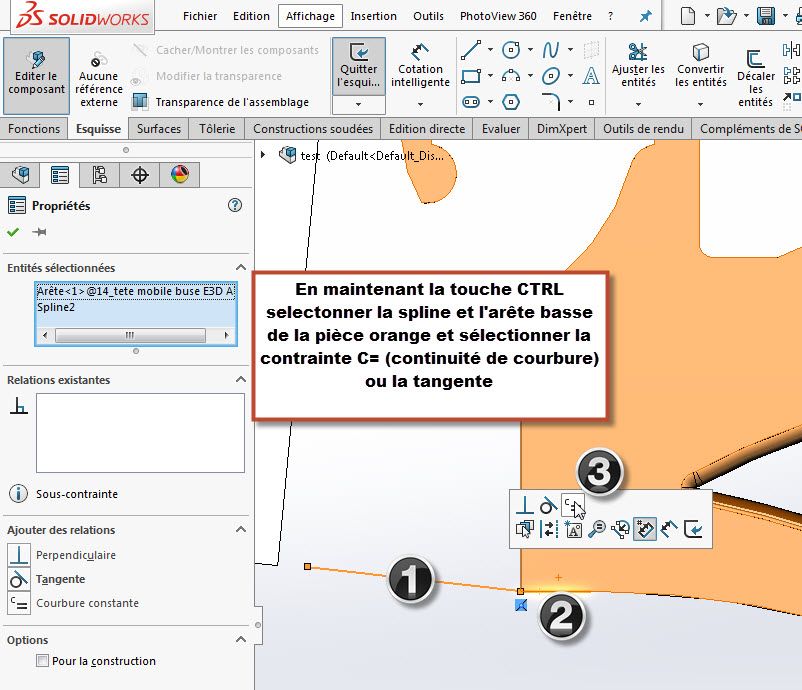The height and width of the screenshot is (690, 802).
Task: Expand the test component tree node
Action: click(264, 154)
